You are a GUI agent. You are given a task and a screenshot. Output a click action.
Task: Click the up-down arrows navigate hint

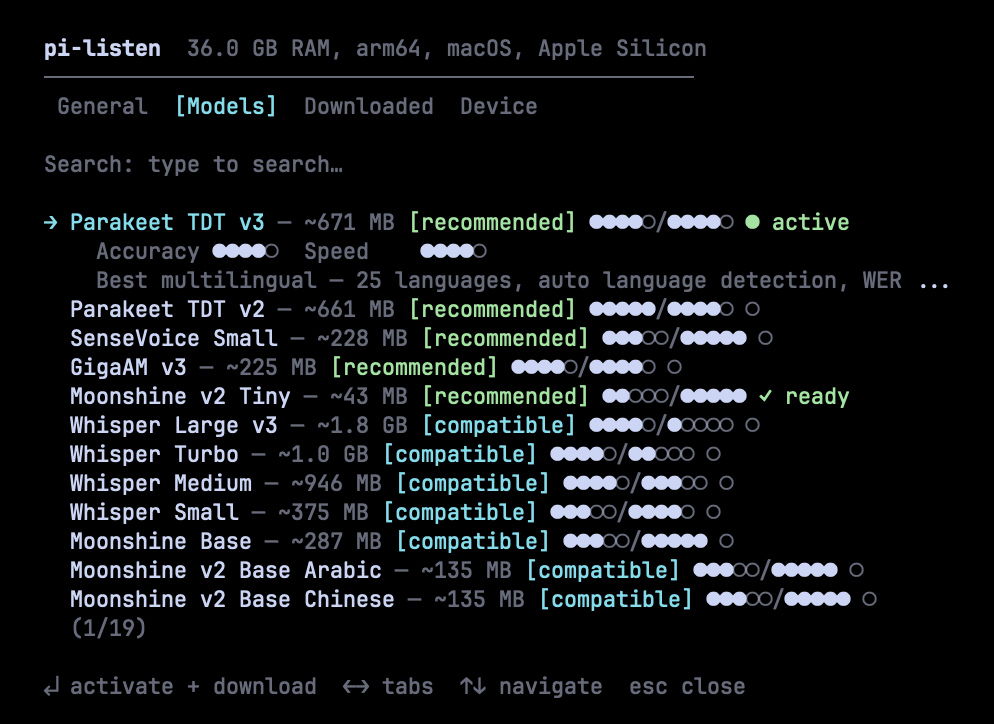531,687
